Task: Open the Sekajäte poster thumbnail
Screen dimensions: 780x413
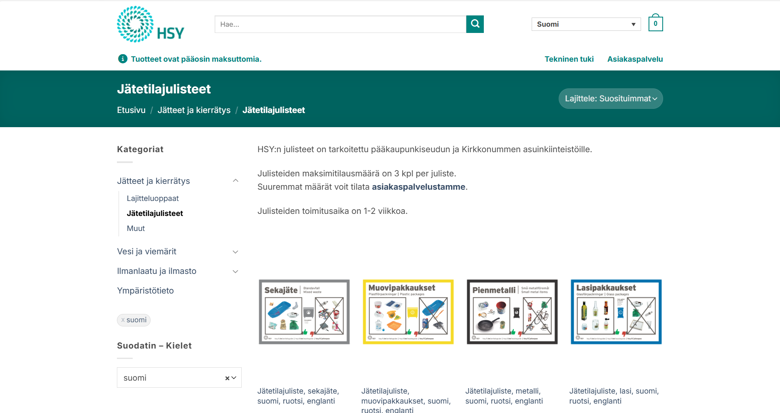Action: pyautogui.click(x=304, y=311)
